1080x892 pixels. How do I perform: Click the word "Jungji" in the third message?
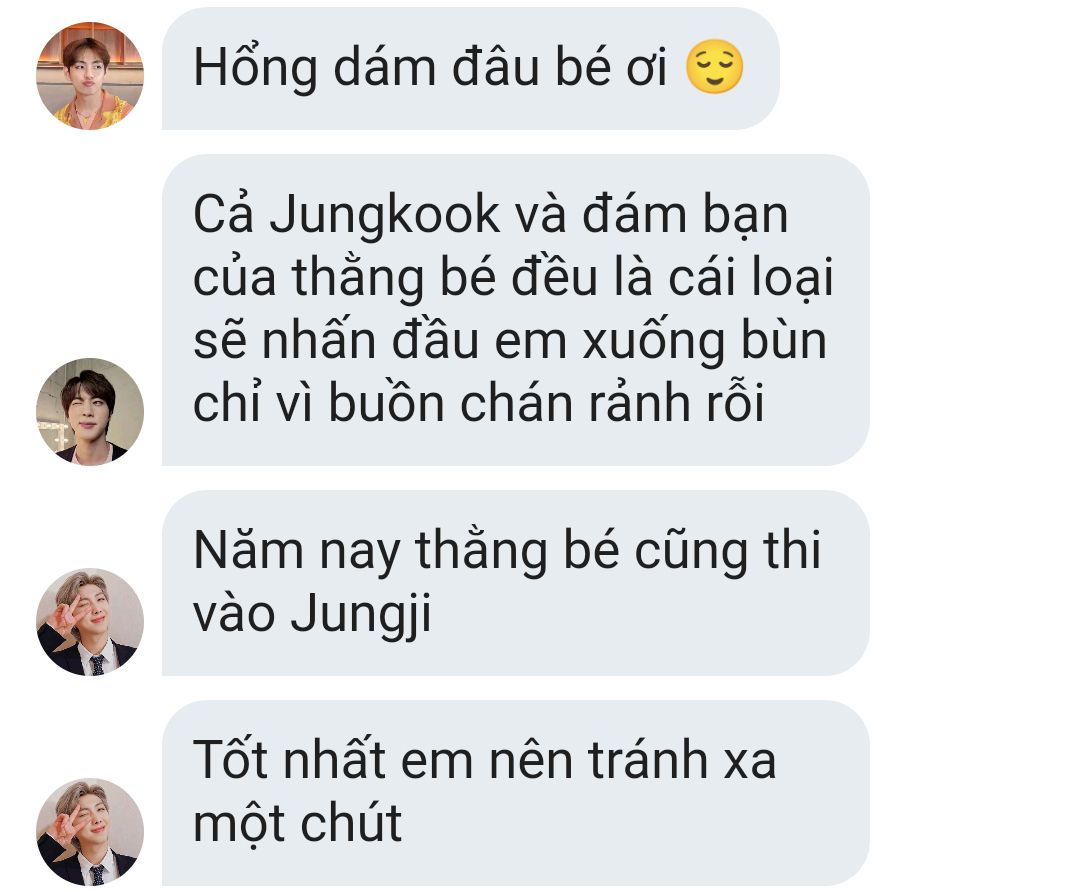[x=361, y=614]
